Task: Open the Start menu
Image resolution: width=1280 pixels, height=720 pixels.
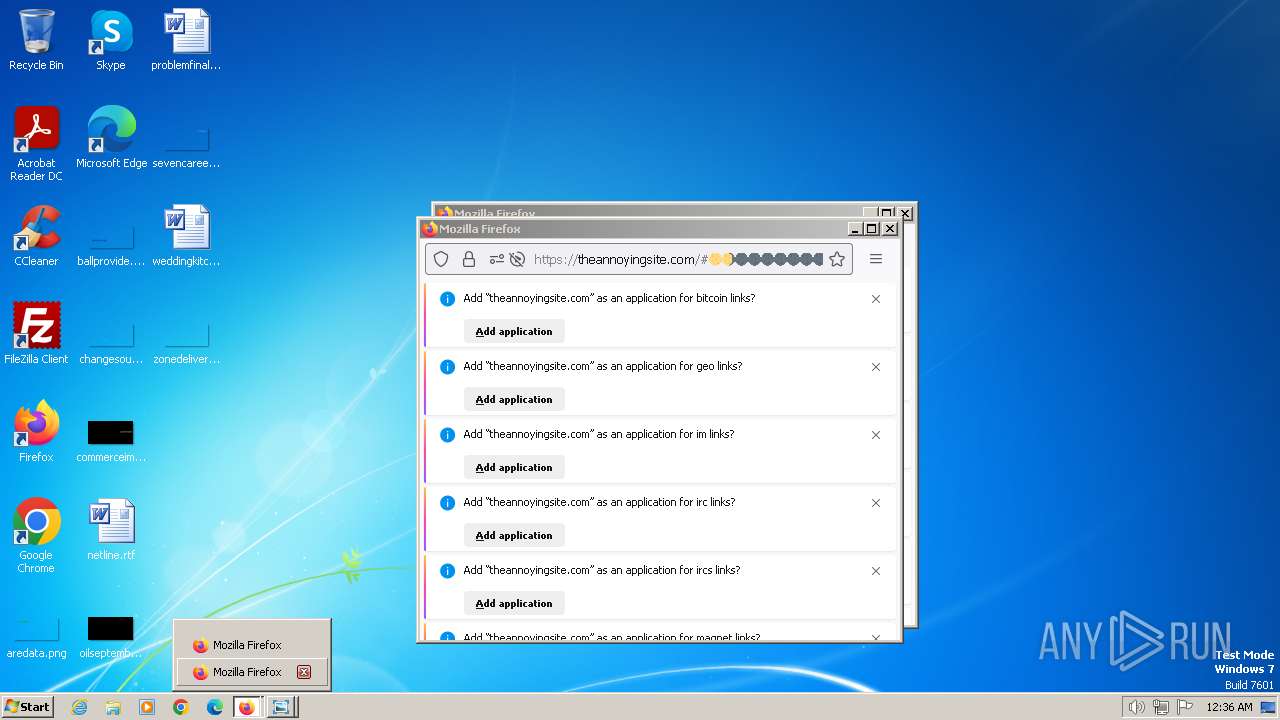Action: click(27, 707)
